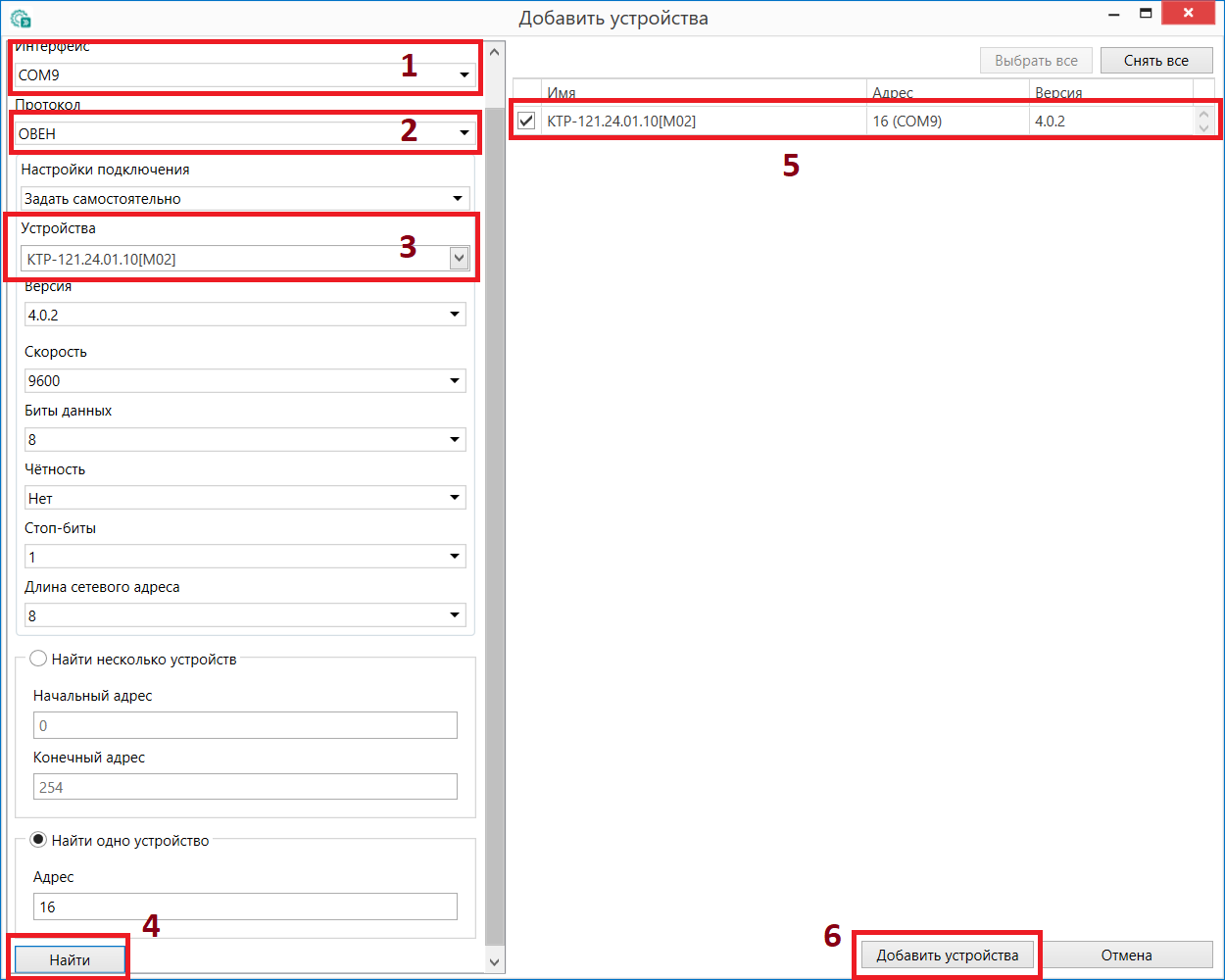Click the left panel scrollbar down arrow
The image size is (1225, 980).
pyautogui.click(x=494, y=962)
